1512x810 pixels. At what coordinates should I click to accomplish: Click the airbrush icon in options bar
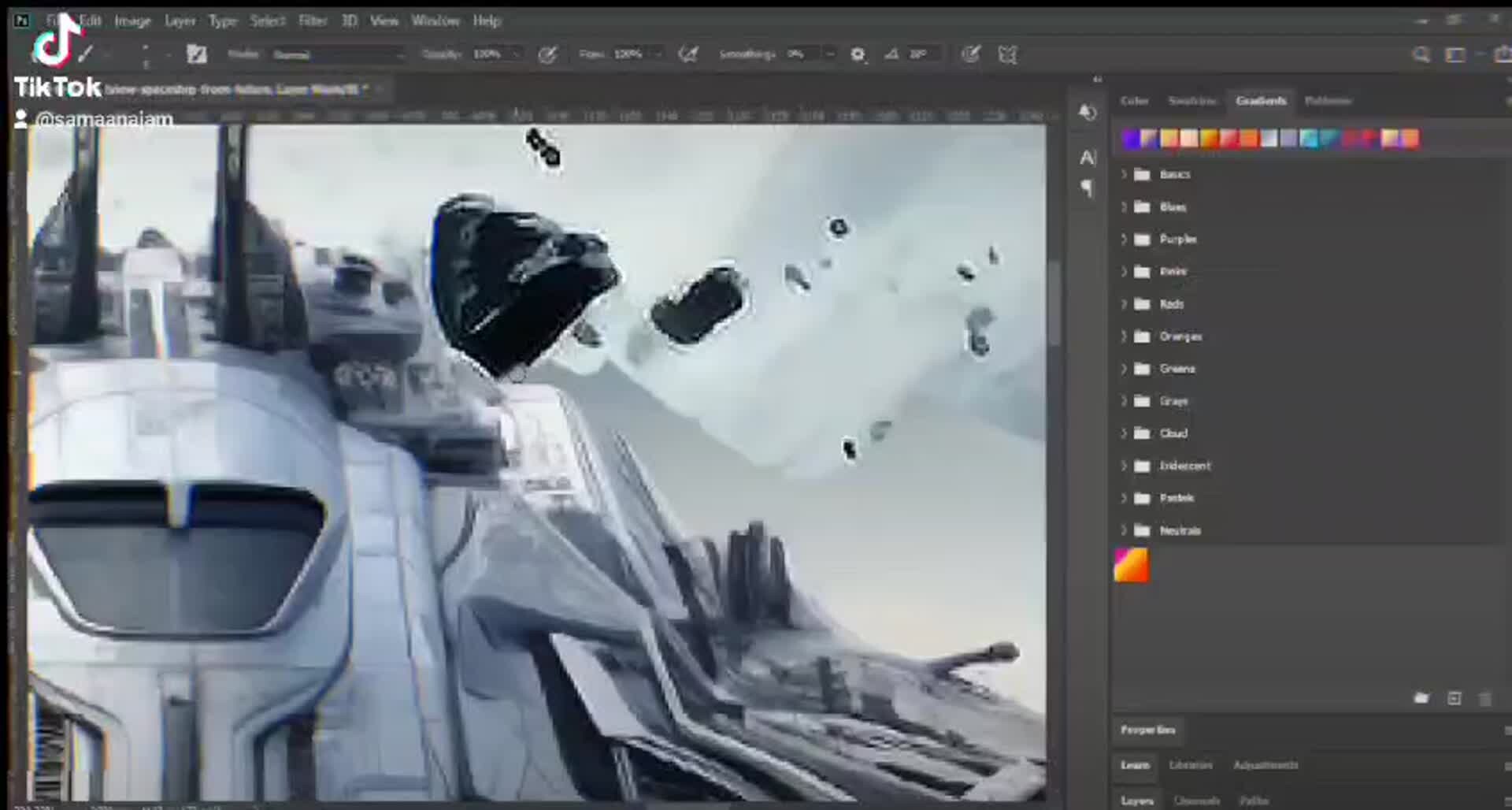pyautogui.click(x=688, y=54)
